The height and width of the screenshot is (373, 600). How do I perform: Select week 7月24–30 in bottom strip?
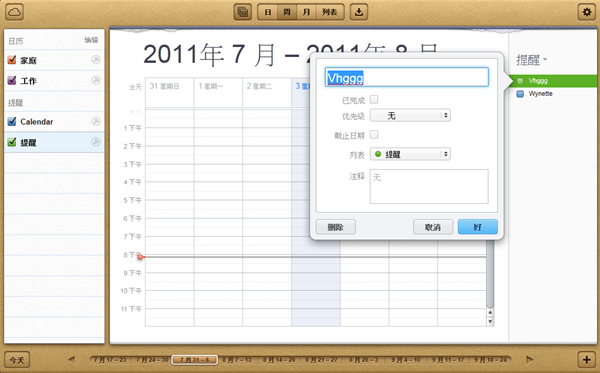(x=152, y=360)
